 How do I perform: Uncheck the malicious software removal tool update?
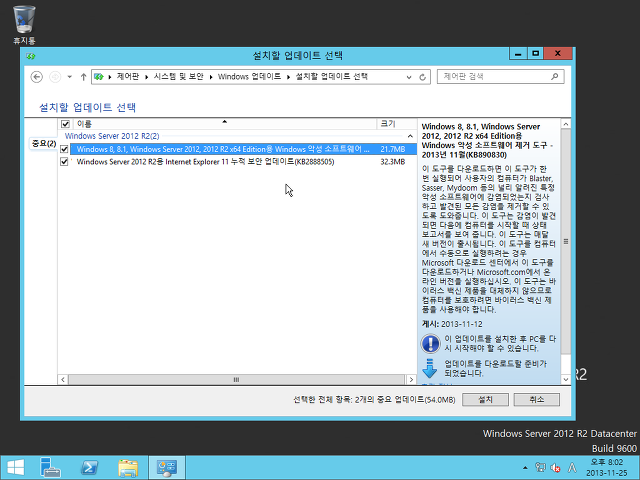click(64, 149)
